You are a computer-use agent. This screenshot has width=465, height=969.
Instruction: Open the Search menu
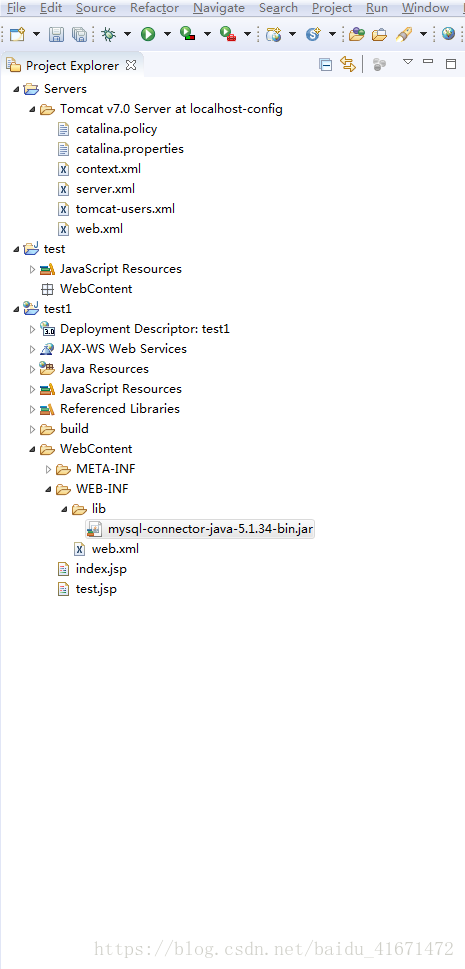[278, 8]
